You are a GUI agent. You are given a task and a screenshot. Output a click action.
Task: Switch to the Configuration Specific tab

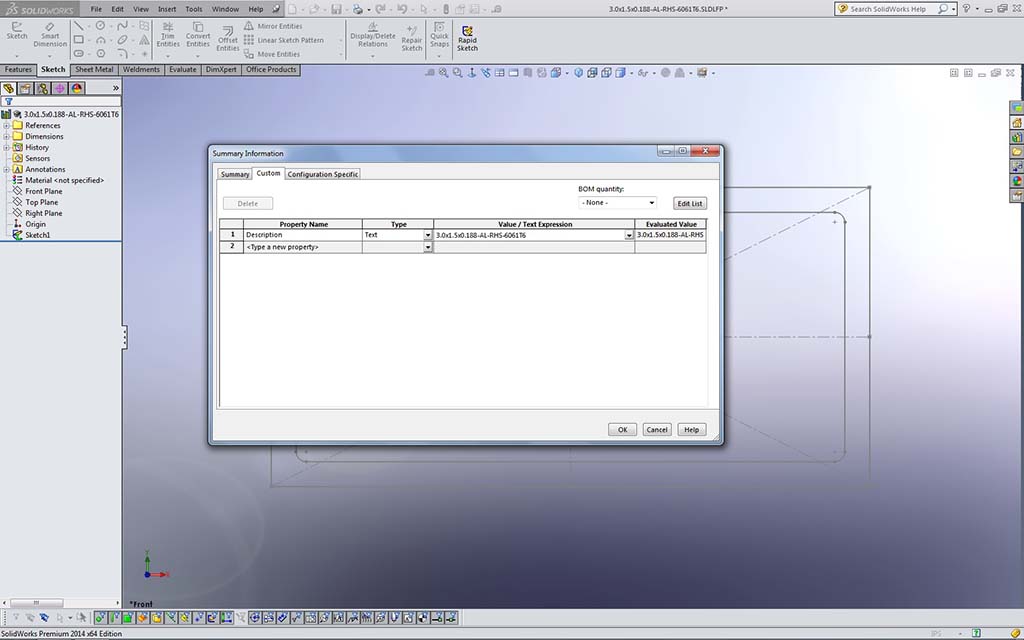[323, 174]
